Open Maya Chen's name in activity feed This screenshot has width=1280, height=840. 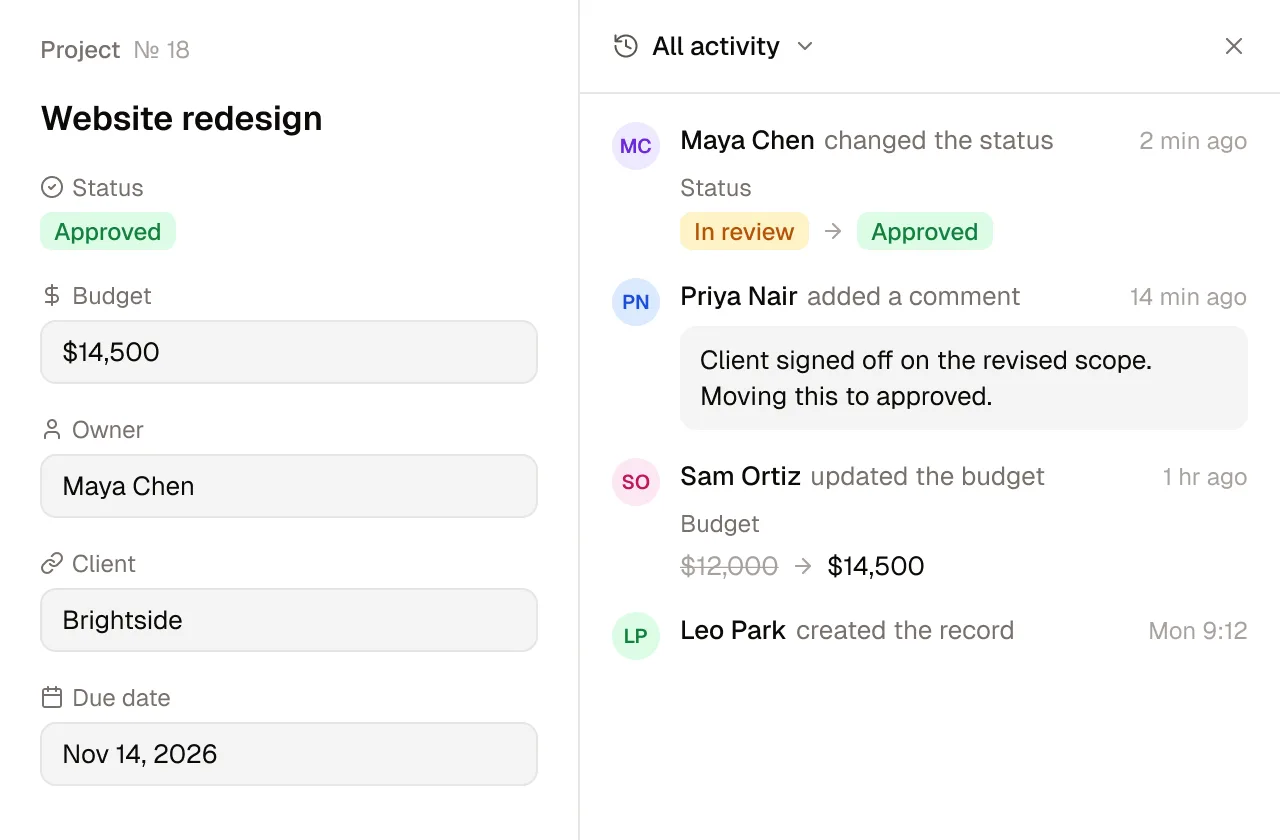[747, 140]
